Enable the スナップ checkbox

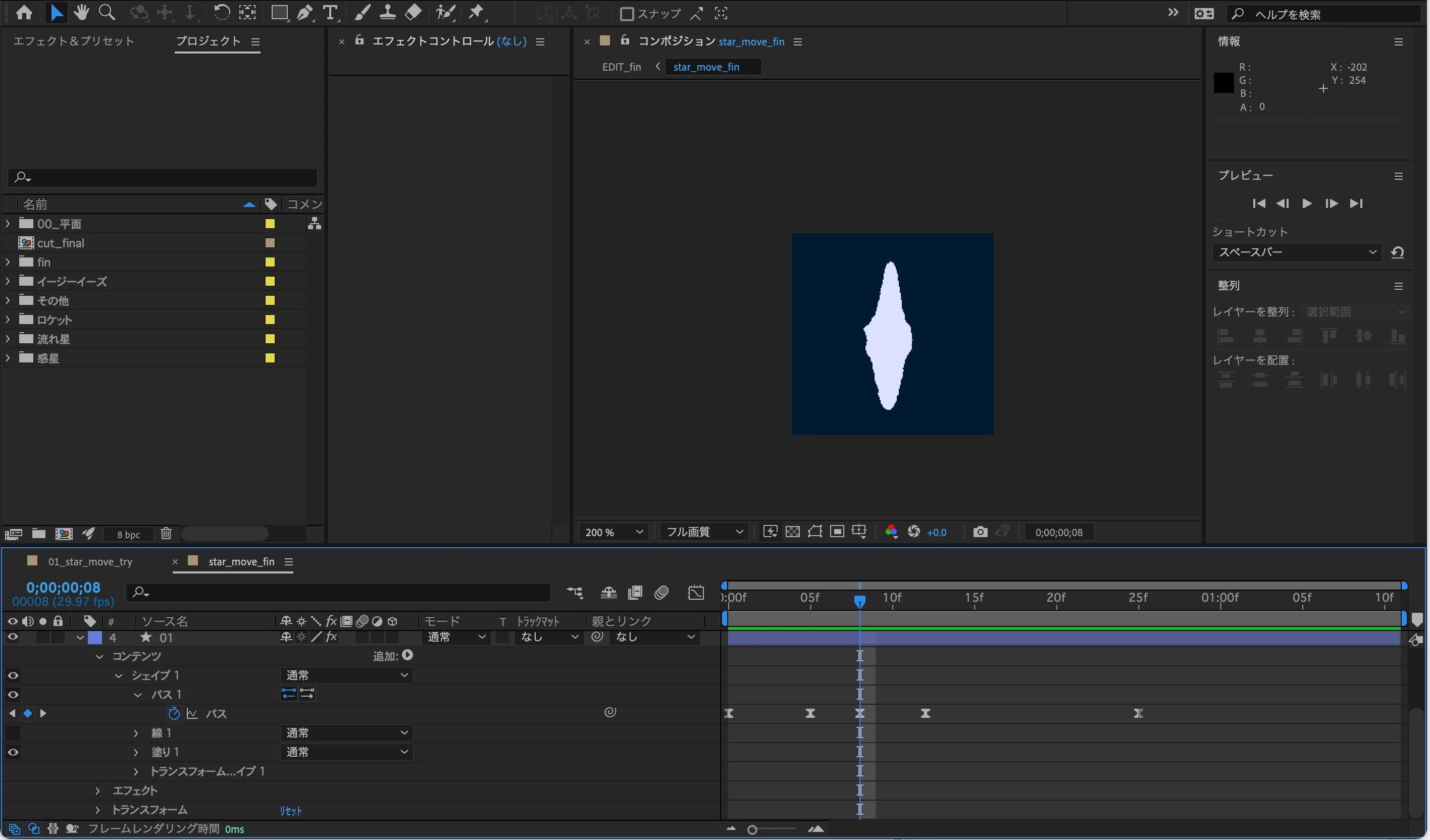[627, 14]
